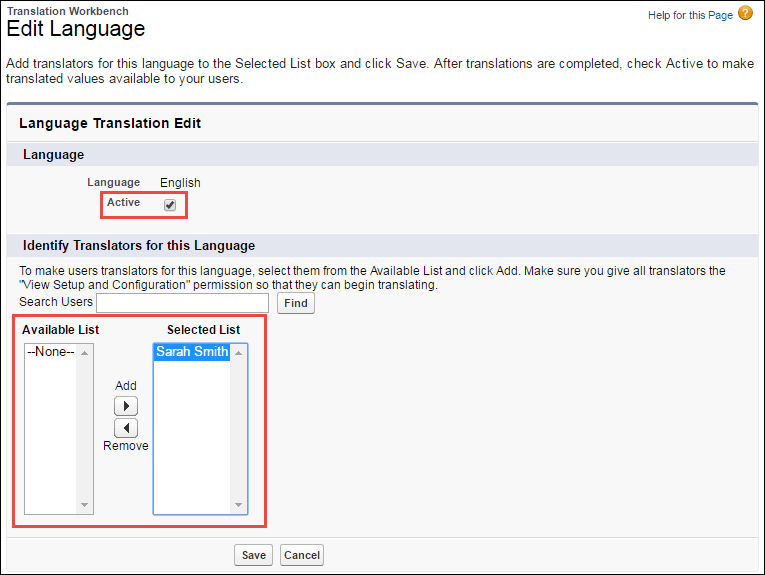The height and width of the screenshot is (575, 765).
Task: Click the Available List scroll up arrow
Action: [x=84, y=353]
